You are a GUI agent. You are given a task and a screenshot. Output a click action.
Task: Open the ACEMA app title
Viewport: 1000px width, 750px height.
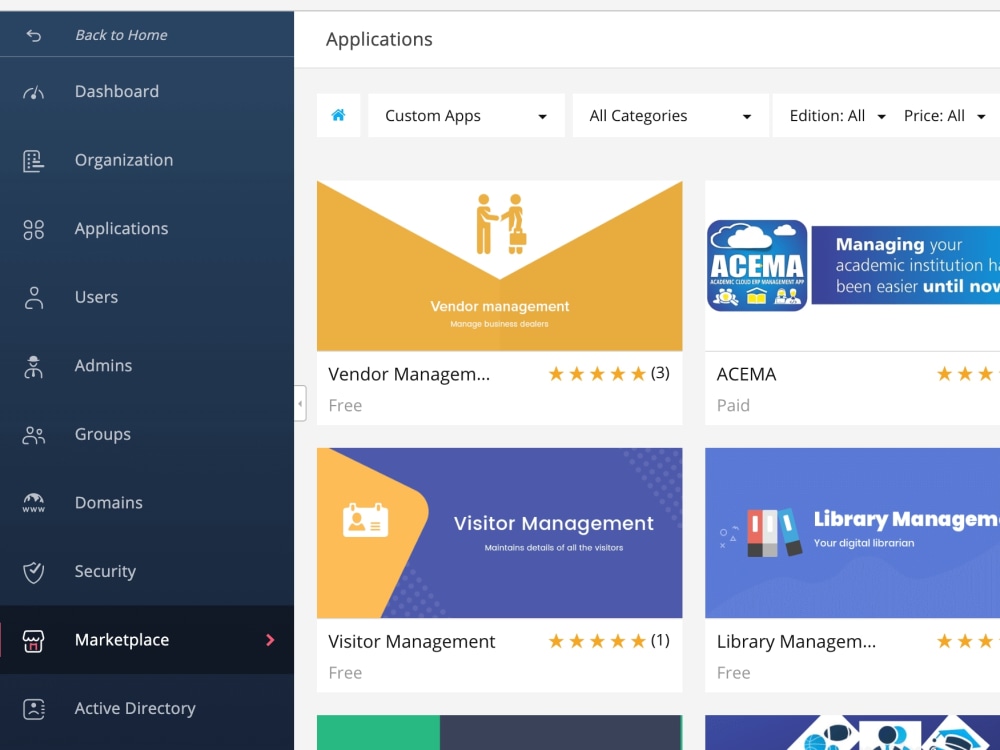(746, 374)
